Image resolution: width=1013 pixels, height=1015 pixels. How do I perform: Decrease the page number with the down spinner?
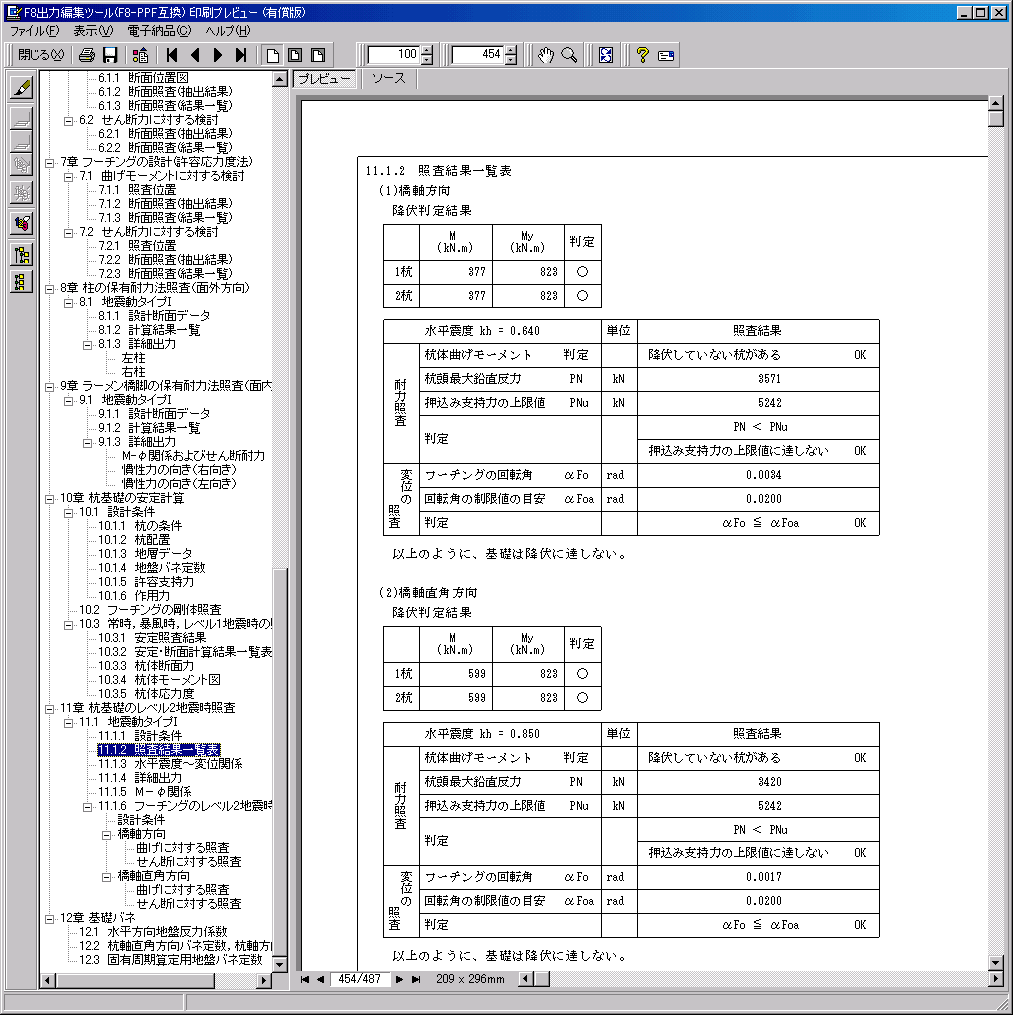(511, 60)
